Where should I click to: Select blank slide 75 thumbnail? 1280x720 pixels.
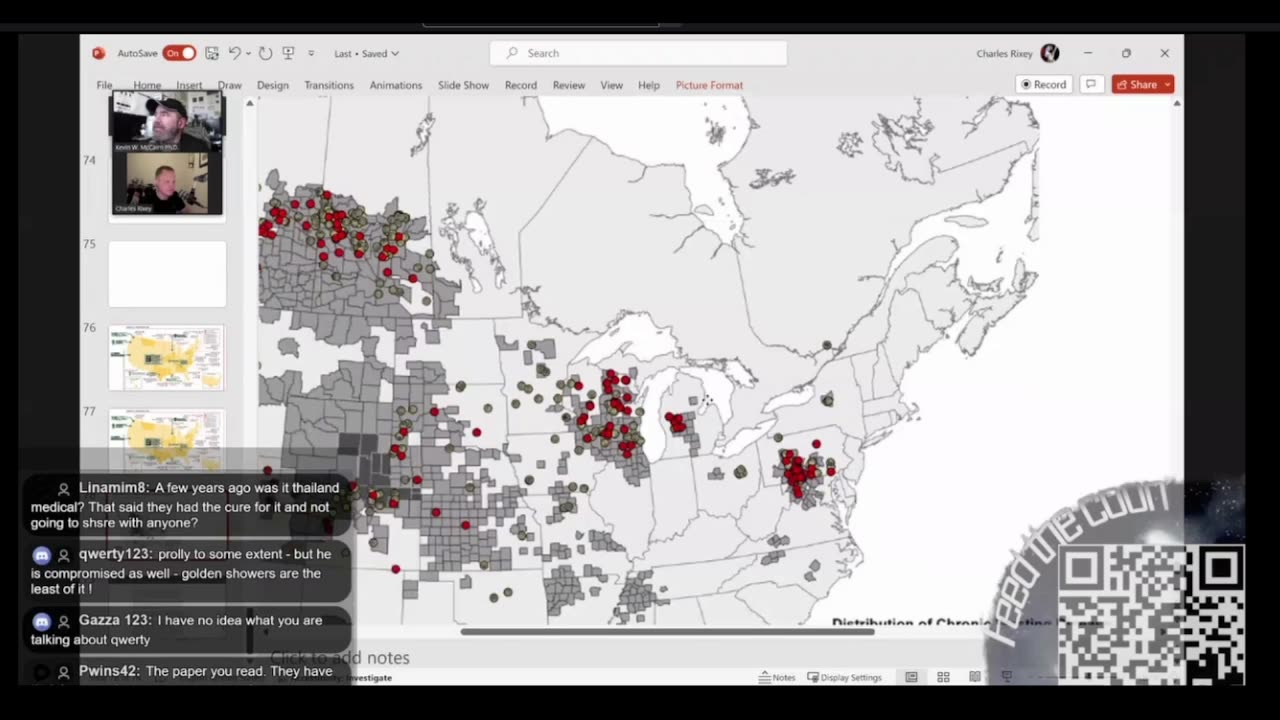[167, 274]
